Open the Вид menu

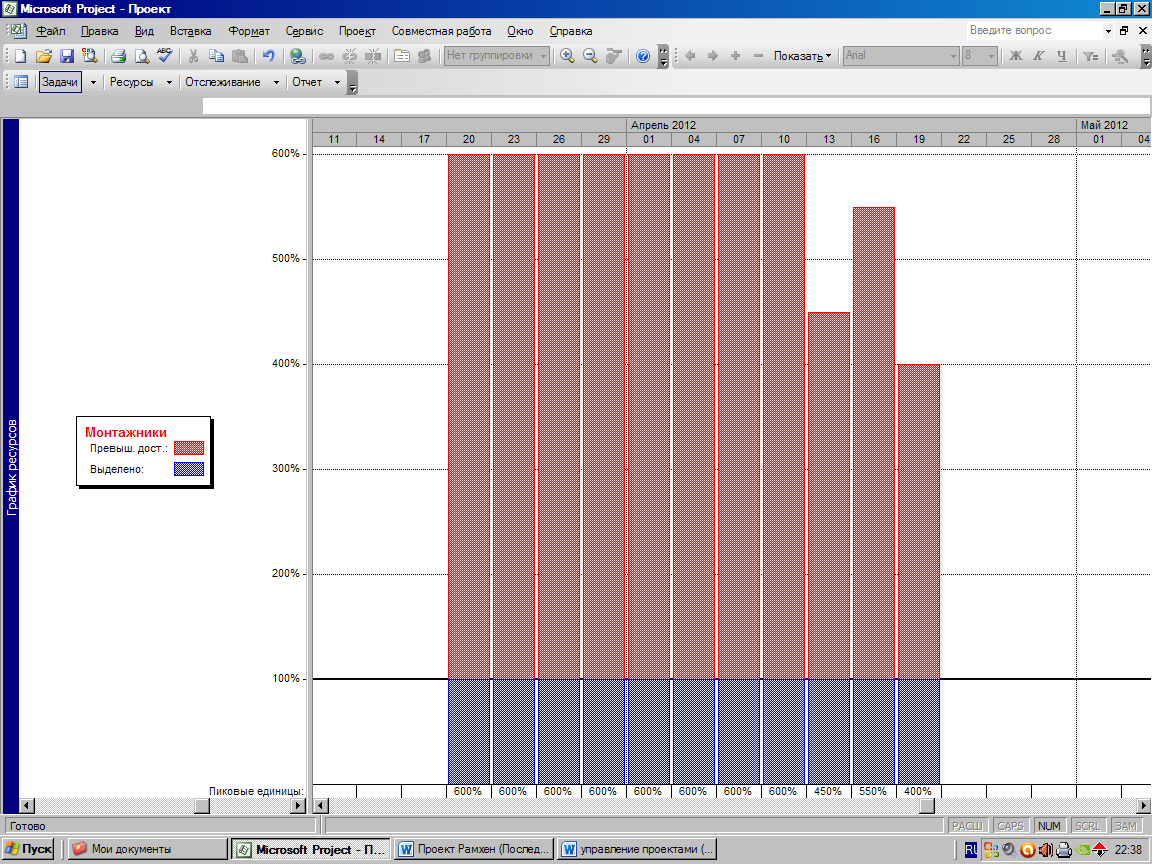pos(144,31)
